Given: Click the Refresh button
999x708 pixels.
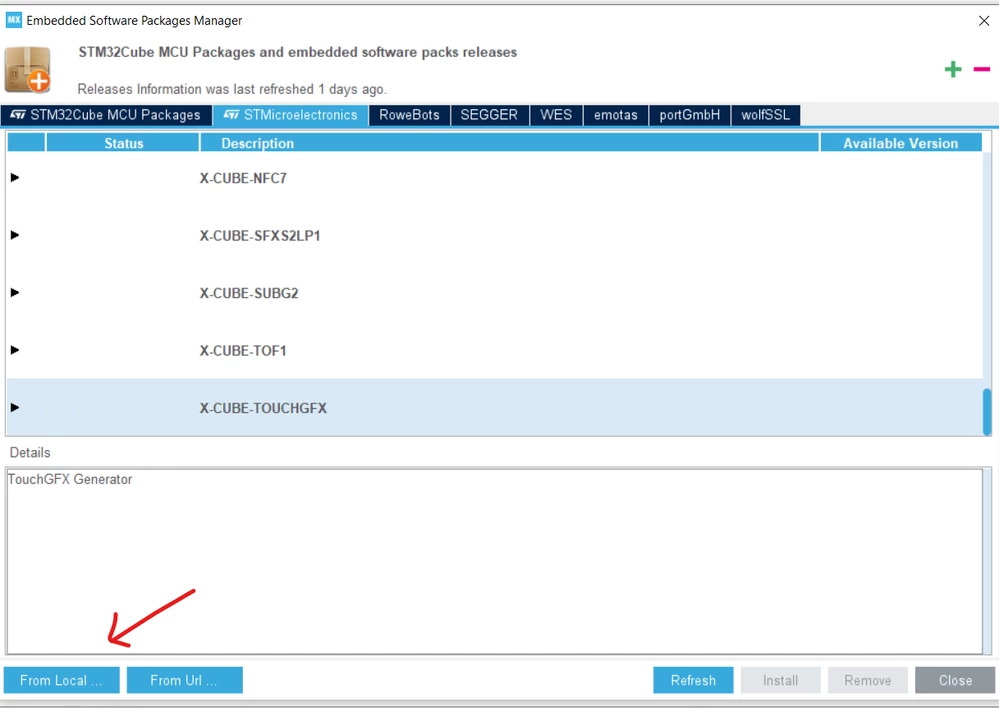Looking at the screenshot, I should click(693, 680).
